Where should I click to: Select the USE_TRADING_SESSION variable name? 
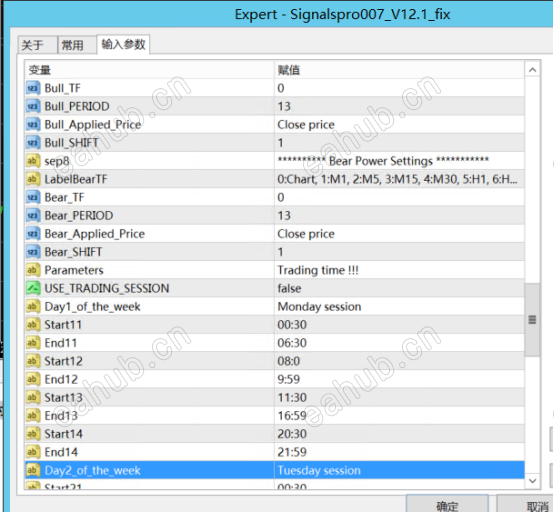coord(107,288)
